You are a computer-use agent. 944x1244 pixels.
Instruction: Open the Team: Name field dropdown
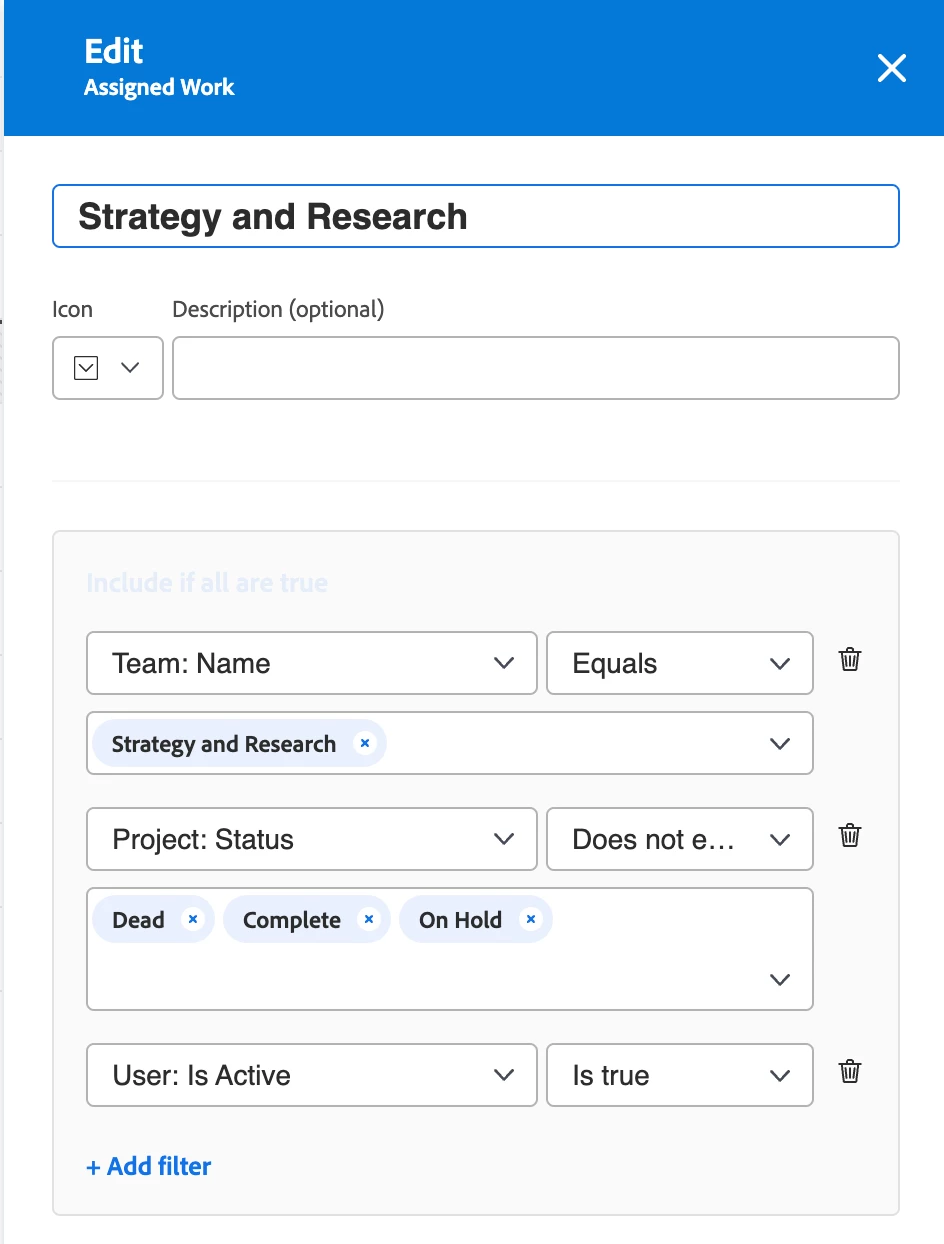pos(312,663)
